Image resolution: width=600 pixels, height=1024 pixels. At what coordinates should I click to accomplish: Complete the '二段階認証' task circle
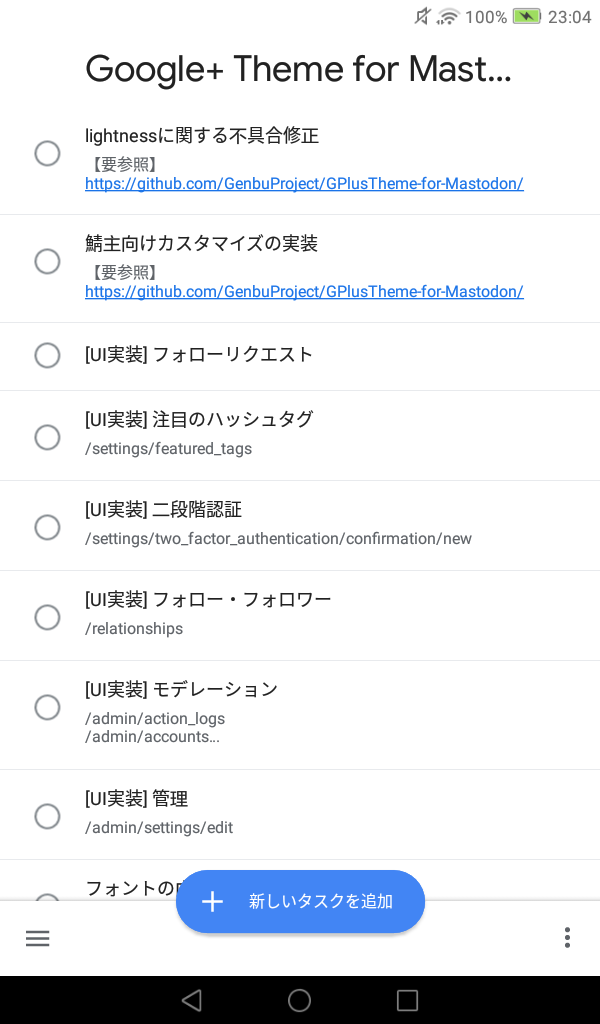(47, 527)
